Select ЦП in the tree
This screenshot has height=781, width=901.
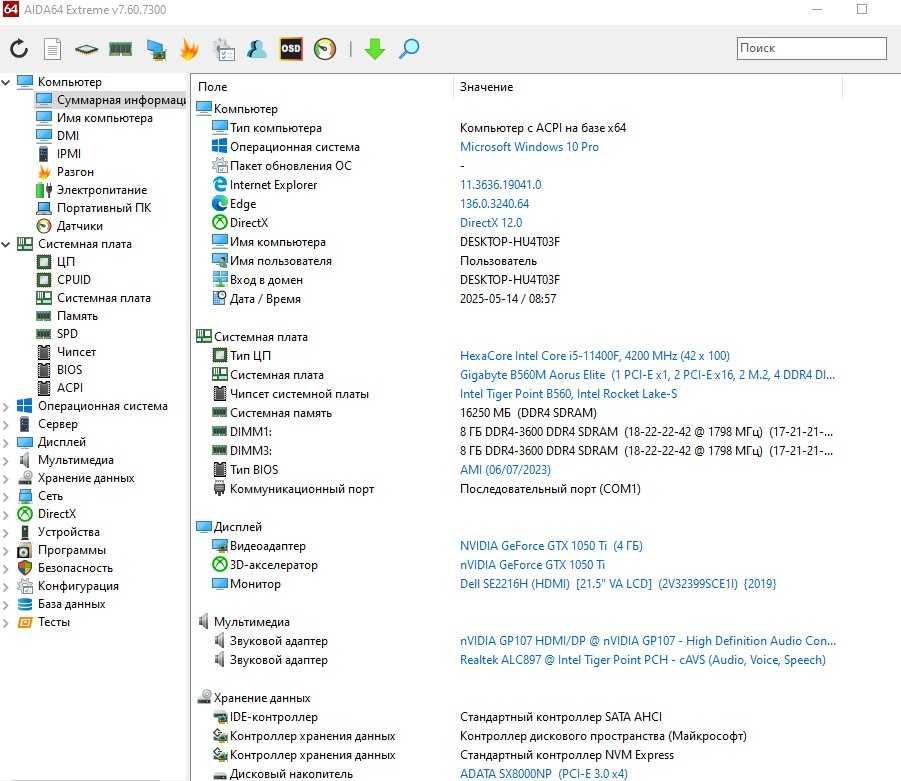pyautogui.click(x=66, y=261)
